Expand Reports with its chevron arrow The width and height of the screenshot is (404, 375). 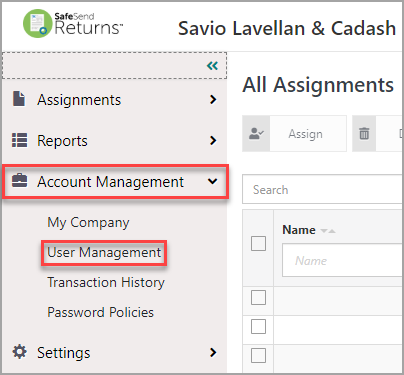[x=213, y=140]
